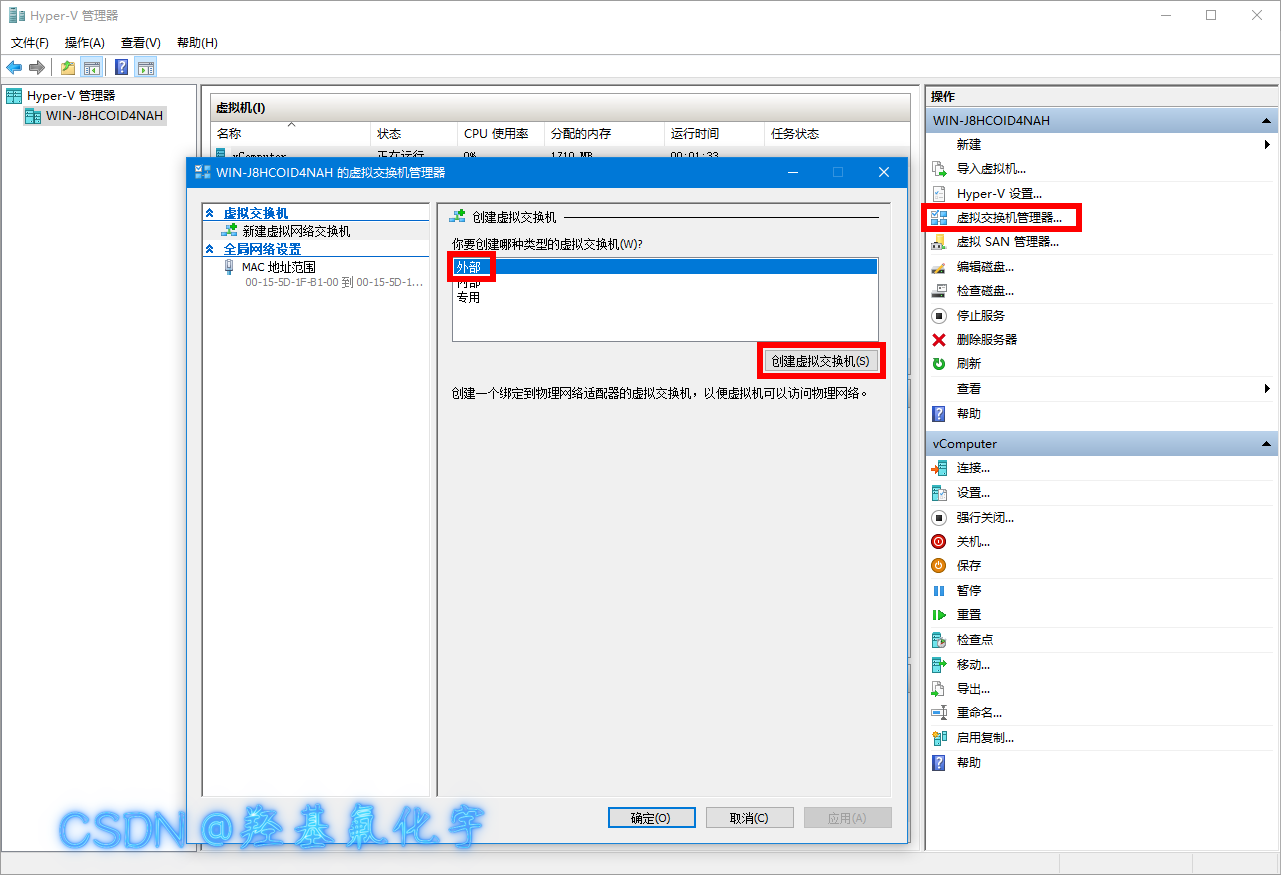Collapse the vComputer actions section
The width and height of the screenshot is (1281, 875).
[1266, 444]
